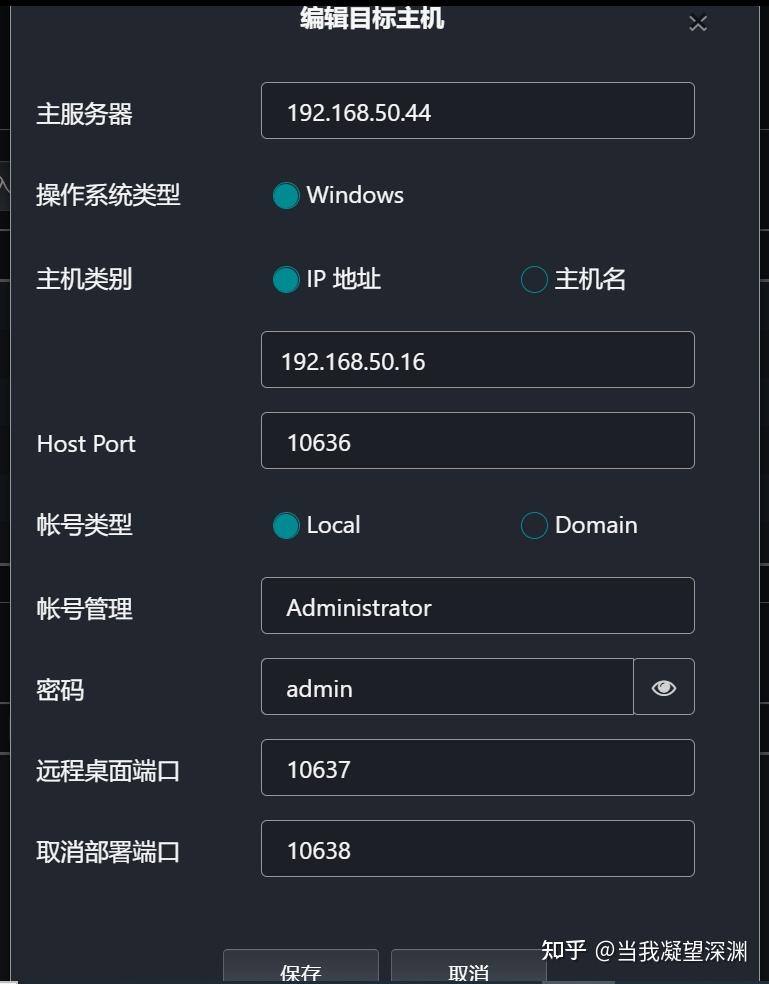
Task: Switch host category to 主机名
Action: pyautogui.click(x=534, y=279)
